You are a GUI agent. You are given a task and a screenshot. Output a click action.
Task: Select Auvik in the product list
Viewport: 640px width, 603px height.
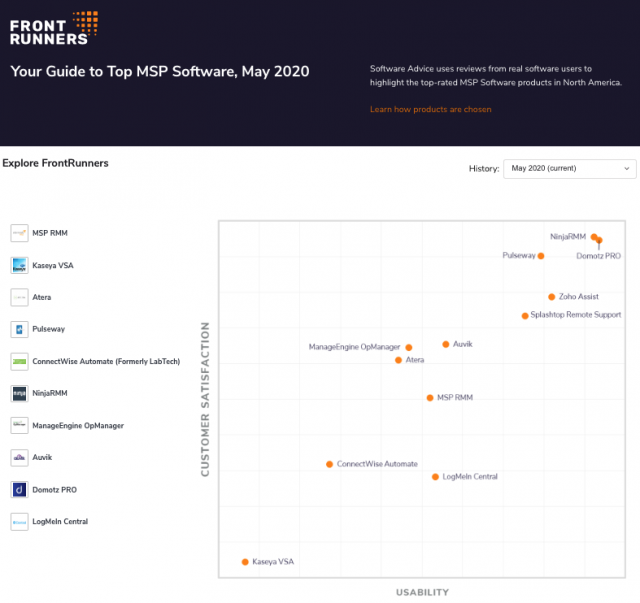click(42, 457)
